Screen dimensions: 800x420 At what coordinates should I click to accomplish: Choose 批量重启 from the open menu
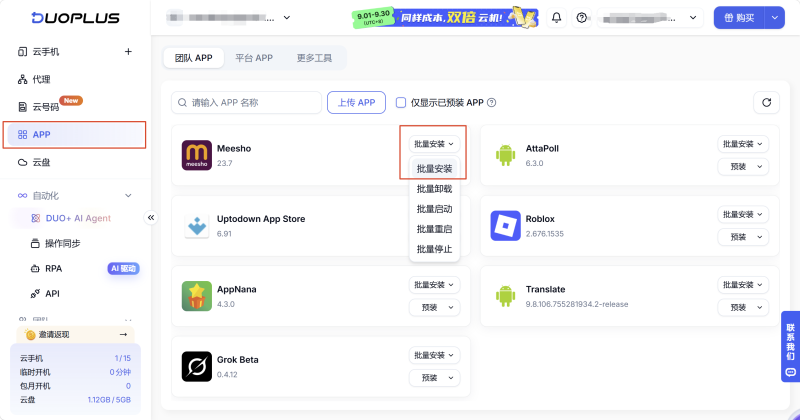(434, 229)
